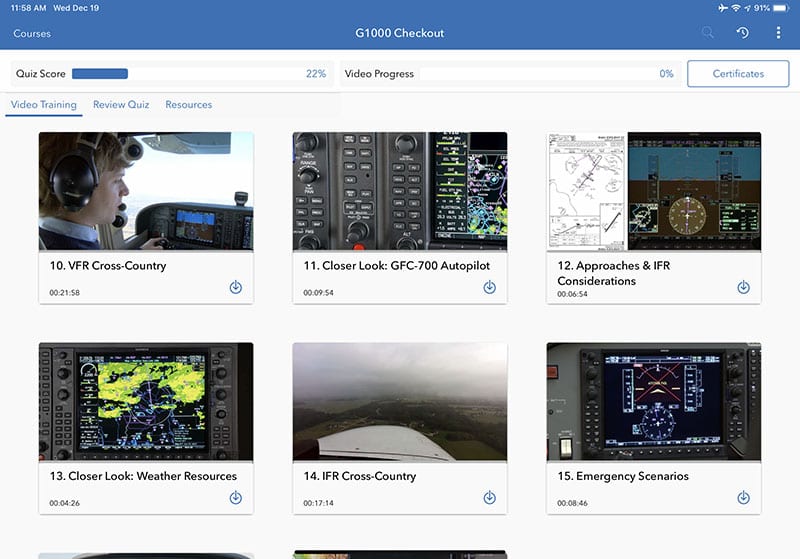
Task: Play the IFR Cross-Country thumbnail
Action: 399,401
